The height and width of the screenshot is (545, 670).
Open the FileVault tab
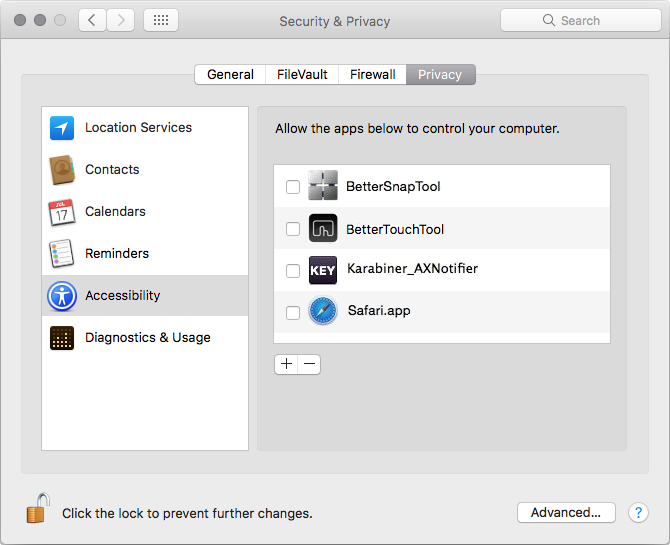[x=302, y=74]
